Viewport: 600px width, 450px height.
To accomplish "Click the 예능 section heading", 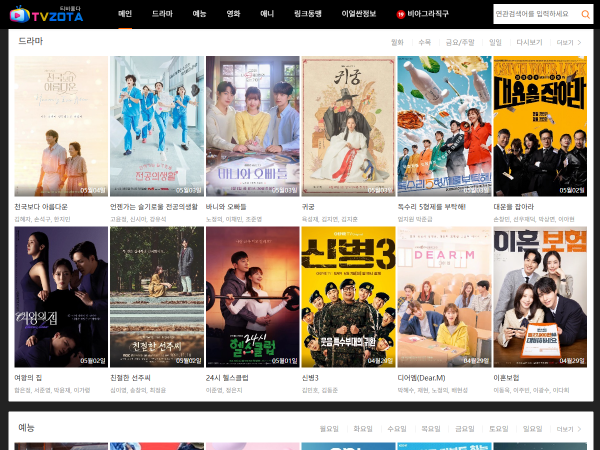I will tap(26, 427).
